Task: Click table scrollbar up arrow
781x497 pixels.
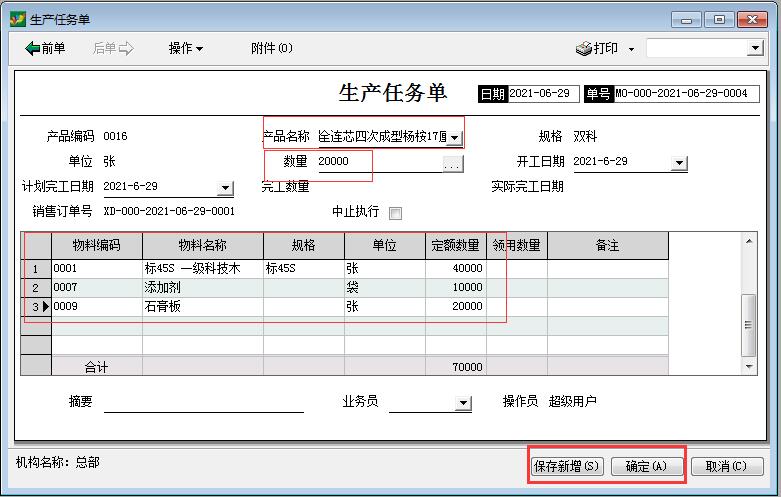Action: coord(749,242)
